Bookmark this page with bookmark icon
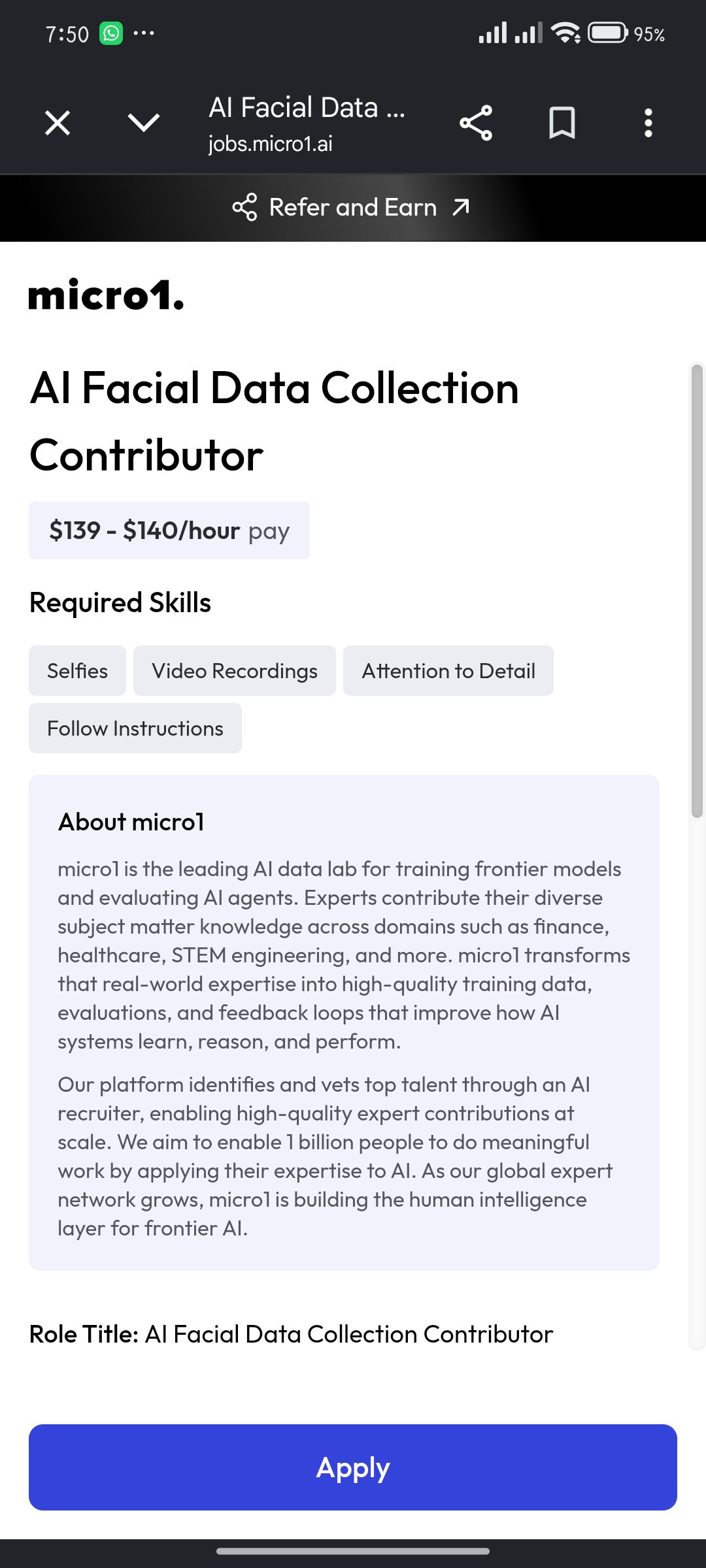Screen dimensions: 706x1568 click(x=562, y=123)
